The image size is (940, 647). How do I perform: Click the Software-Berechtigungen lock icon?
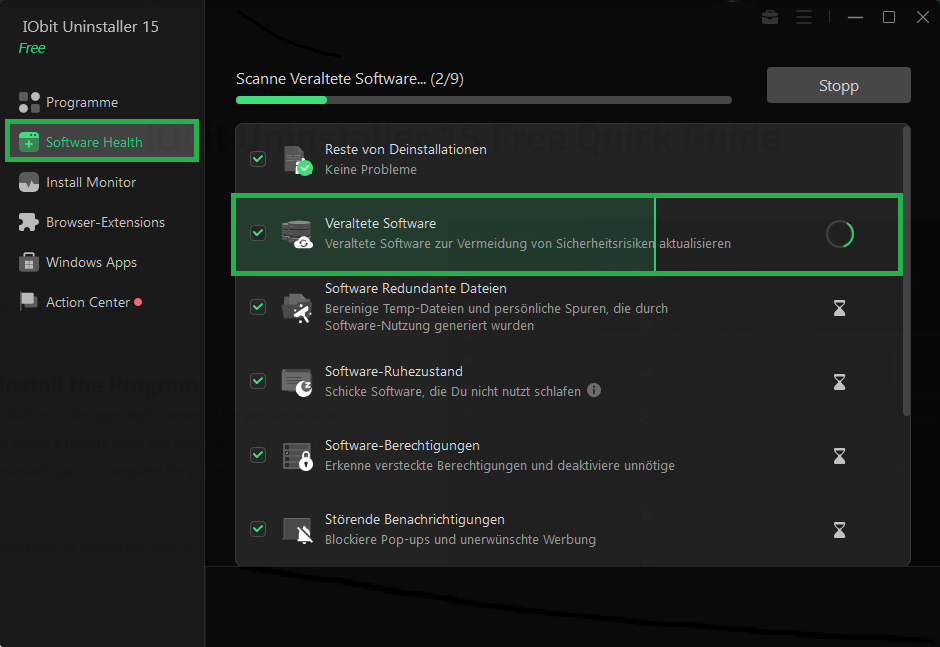click(x=297, y=456)
